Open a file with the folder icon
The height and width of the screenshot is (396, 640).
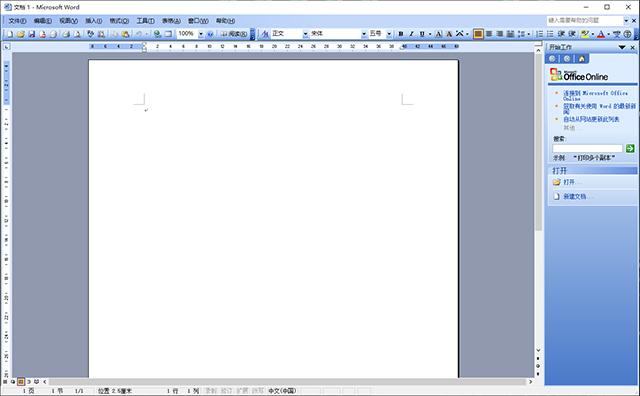pyautogui.click(x=20, y=34)
